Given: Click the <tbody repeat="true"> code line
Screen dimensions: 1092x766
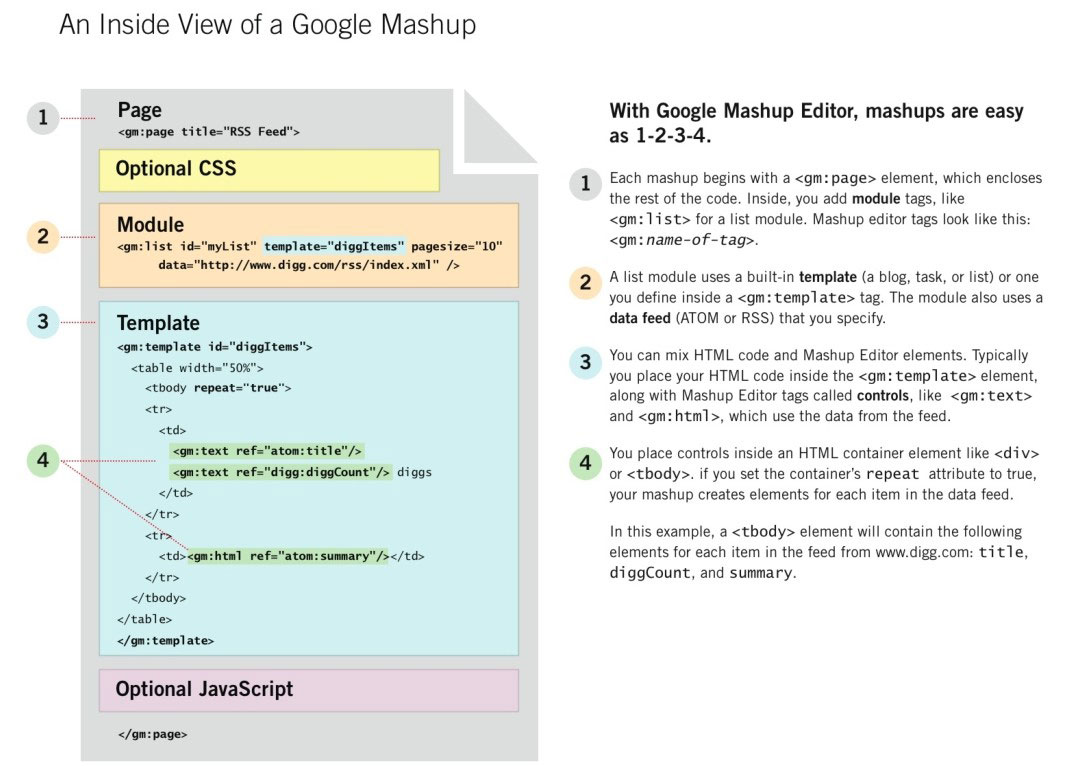Looking at the screenshot, I should click(x=218, y=388).
